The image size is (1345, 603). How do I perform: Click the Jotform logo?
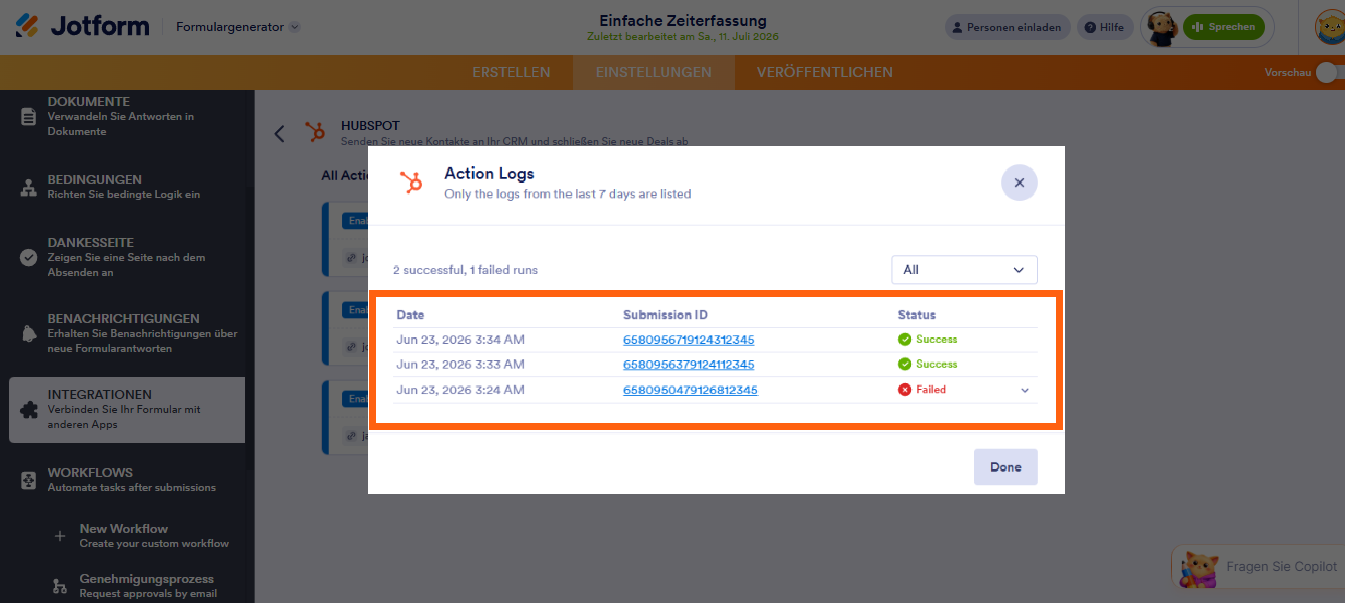(x=82, y=26)
